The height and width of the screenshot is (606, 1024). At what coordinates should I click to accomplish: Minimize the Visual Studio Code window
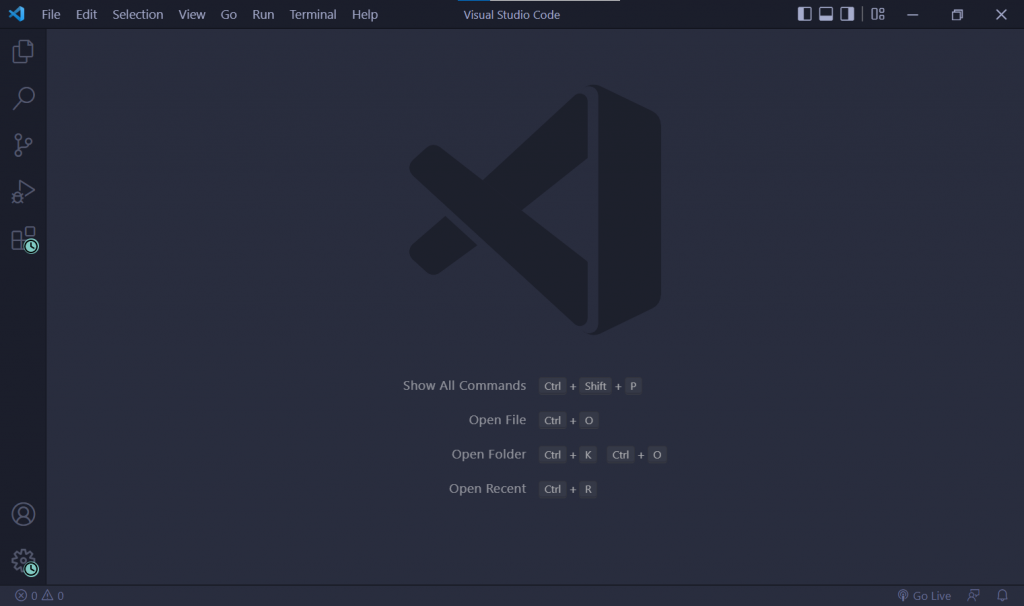(912, 14)
